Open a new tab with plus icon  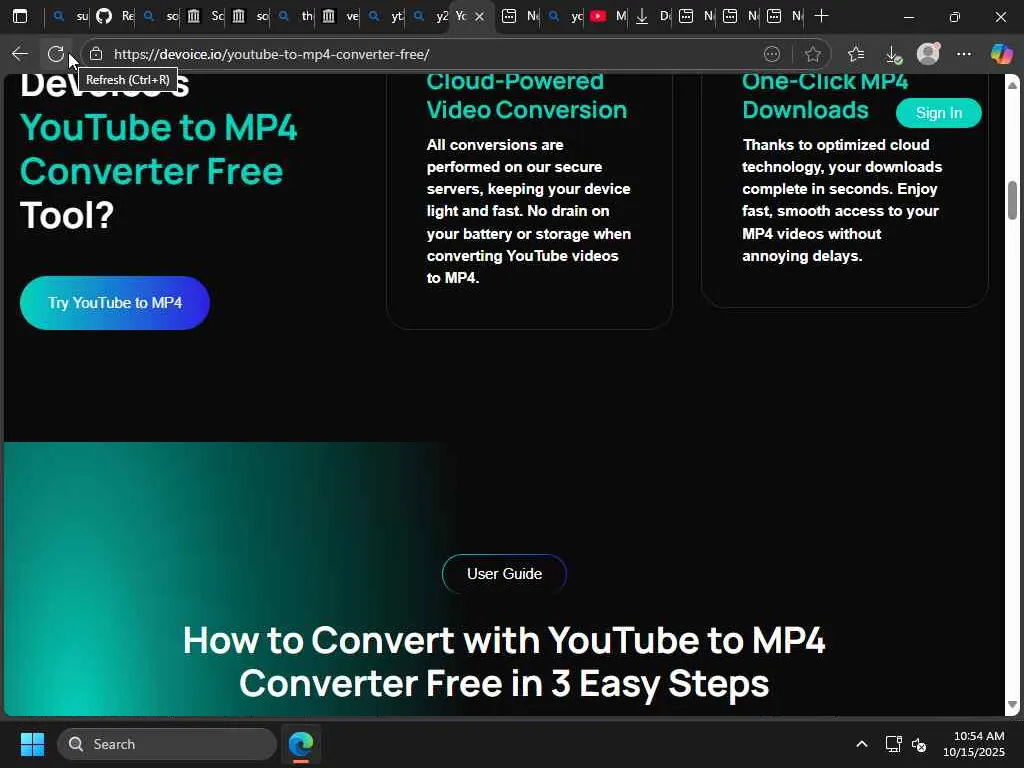(822, 16)
